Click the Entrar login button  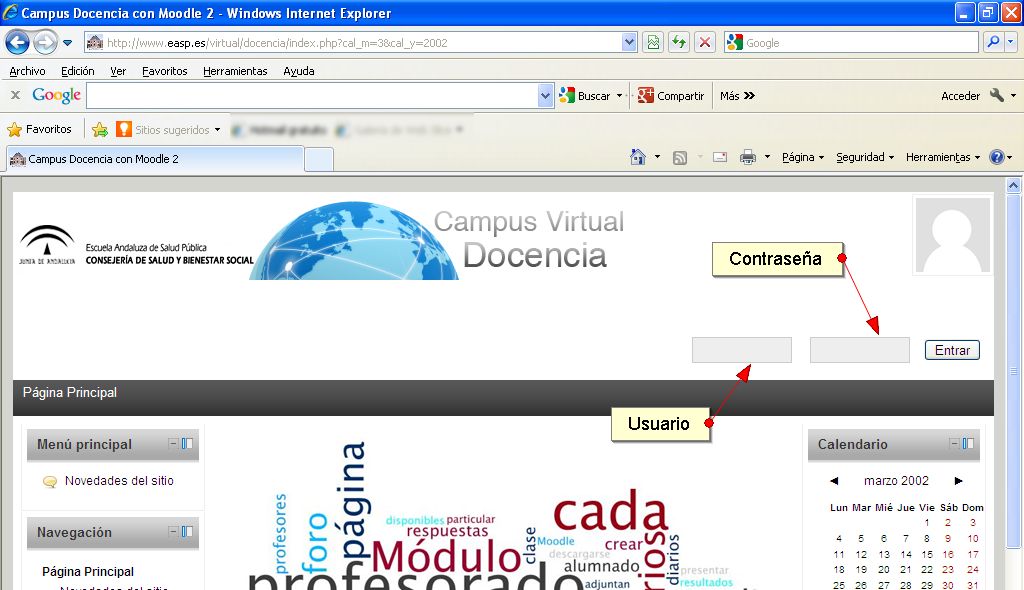click(952, 350)
